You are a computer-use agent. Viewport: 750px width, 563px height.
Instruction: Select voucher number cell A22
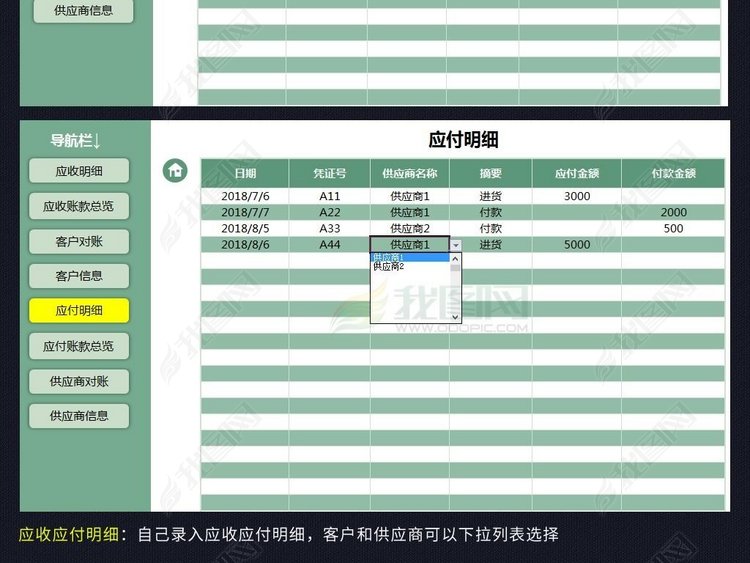tap(329, 212)
